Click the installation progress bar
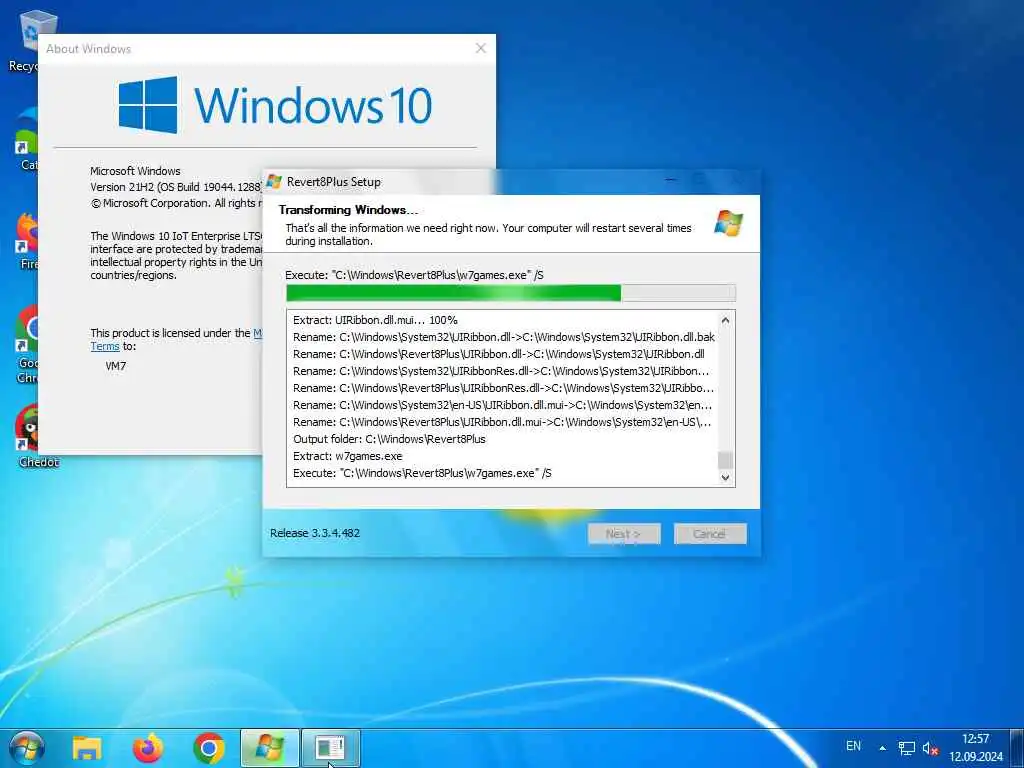This screenshot has width=1024, height=768. (511, 293)
